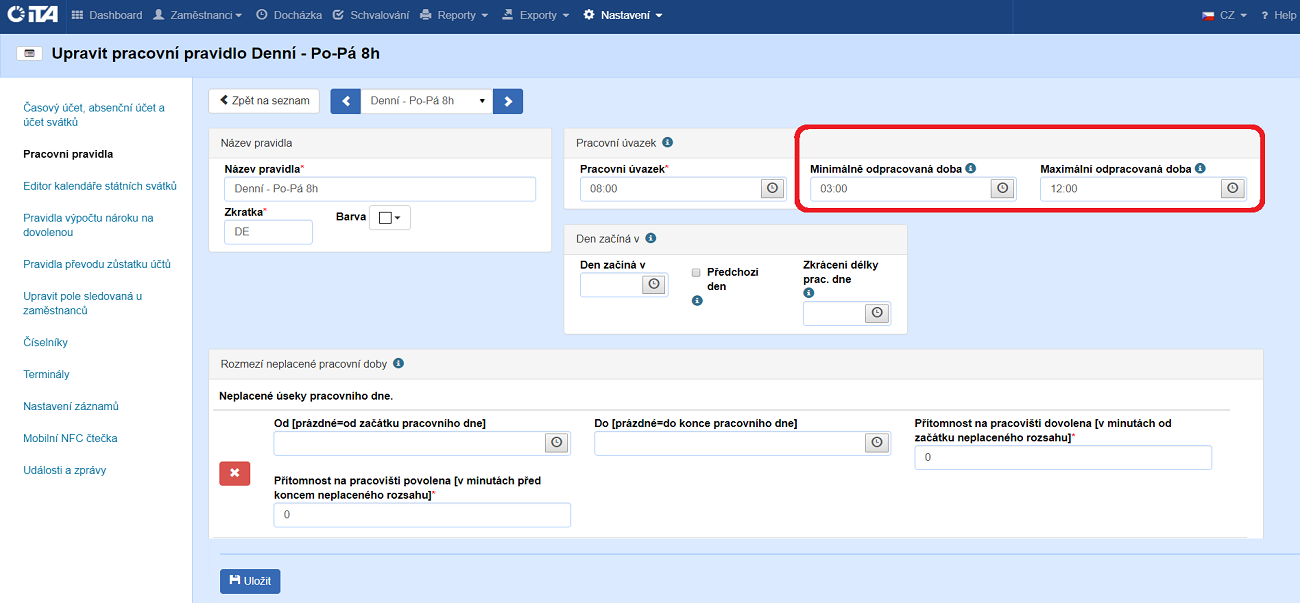The height and width of the screenshot is (603, 1300).
Task: Click Zpět na seznam button
Action: click(x=264, y=101)
